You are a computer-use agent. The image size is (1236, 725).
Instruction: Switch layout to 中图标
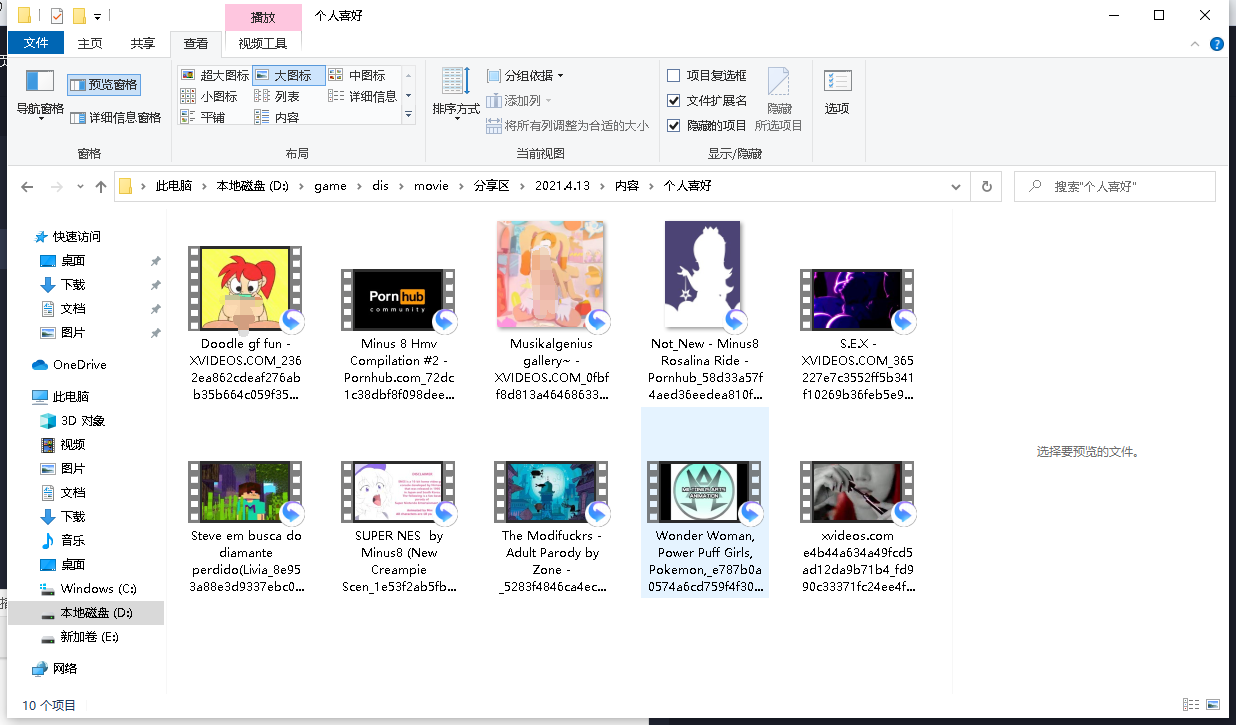click(x=357, y=75)
